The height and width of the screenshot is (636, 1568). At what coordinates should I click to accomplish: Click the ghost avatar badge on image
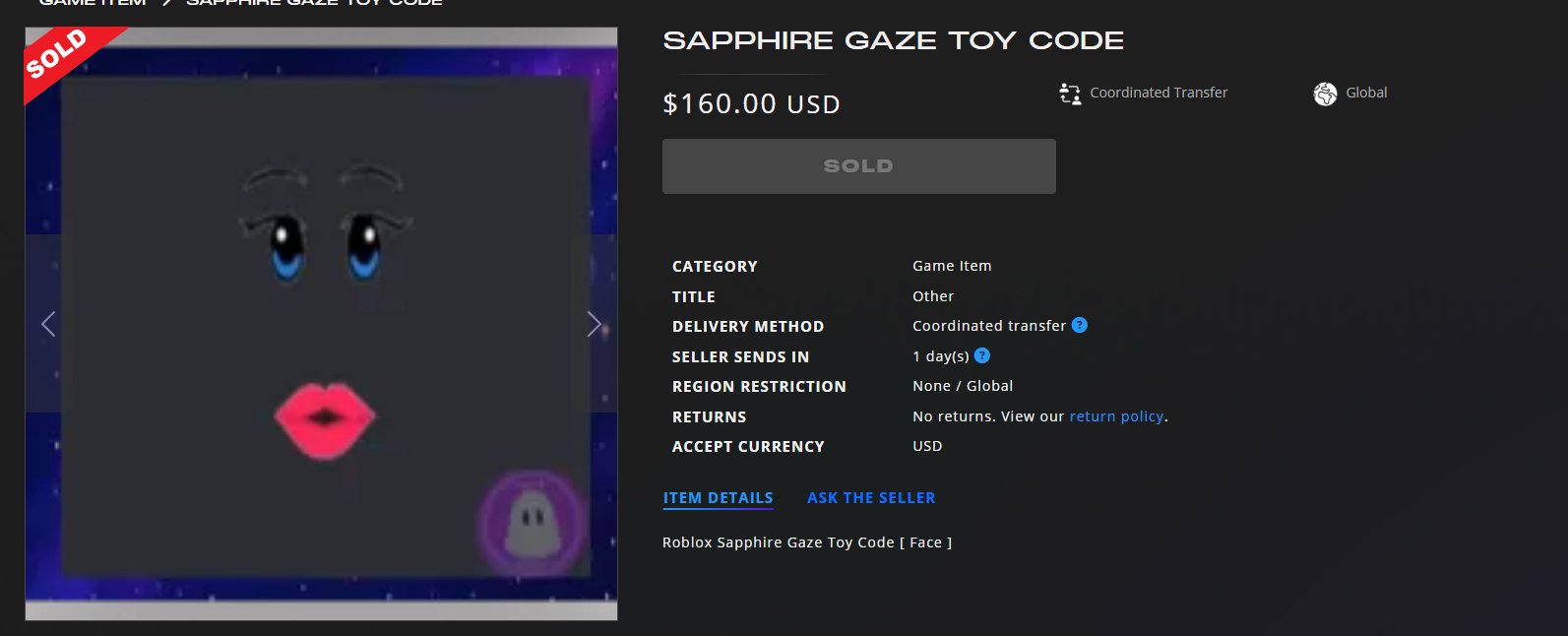click(532, 523)
